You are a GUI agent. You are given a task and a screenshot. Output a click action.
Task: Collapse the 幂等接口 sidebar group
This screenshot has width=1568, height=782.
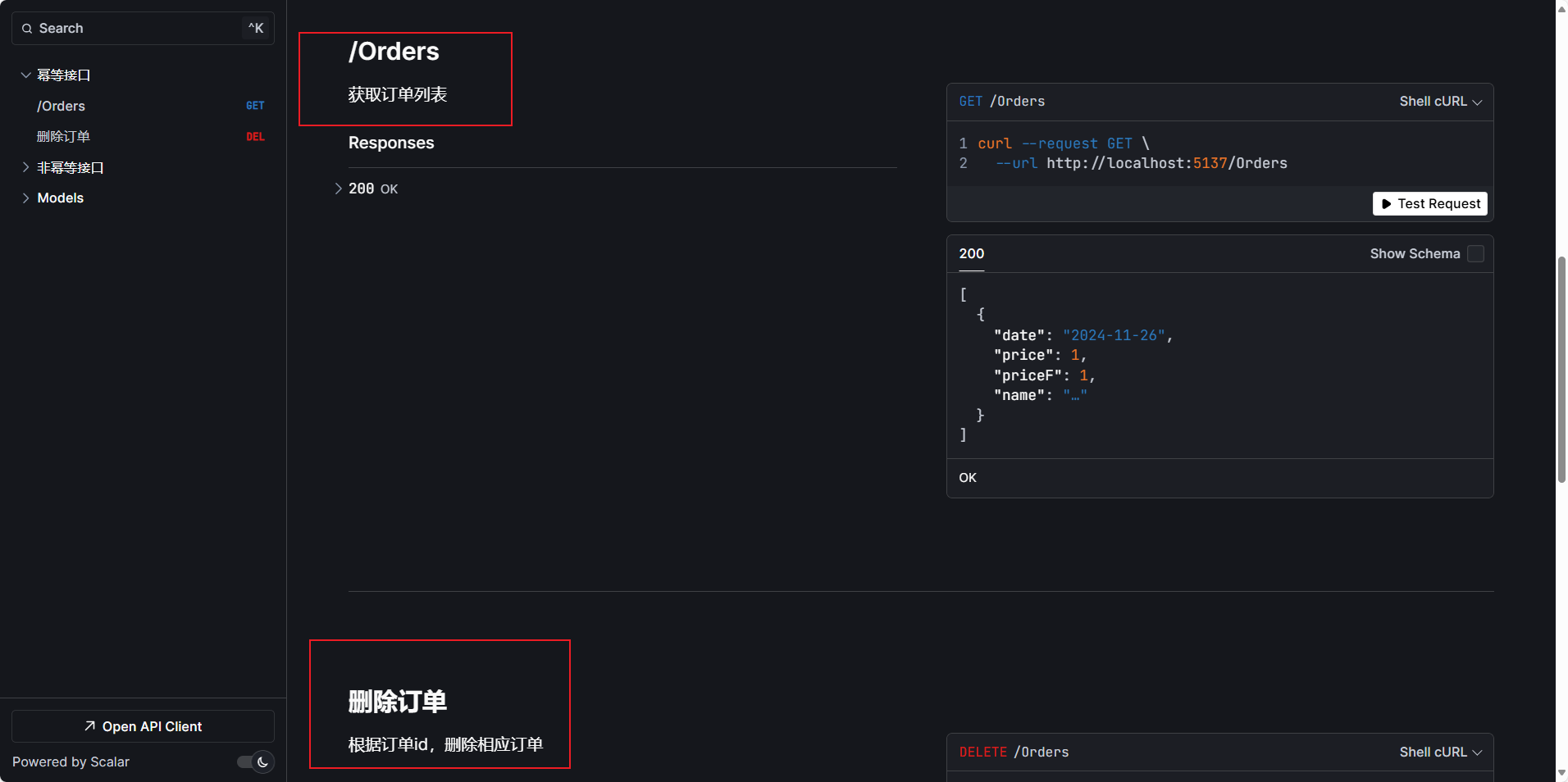(26, 75)
